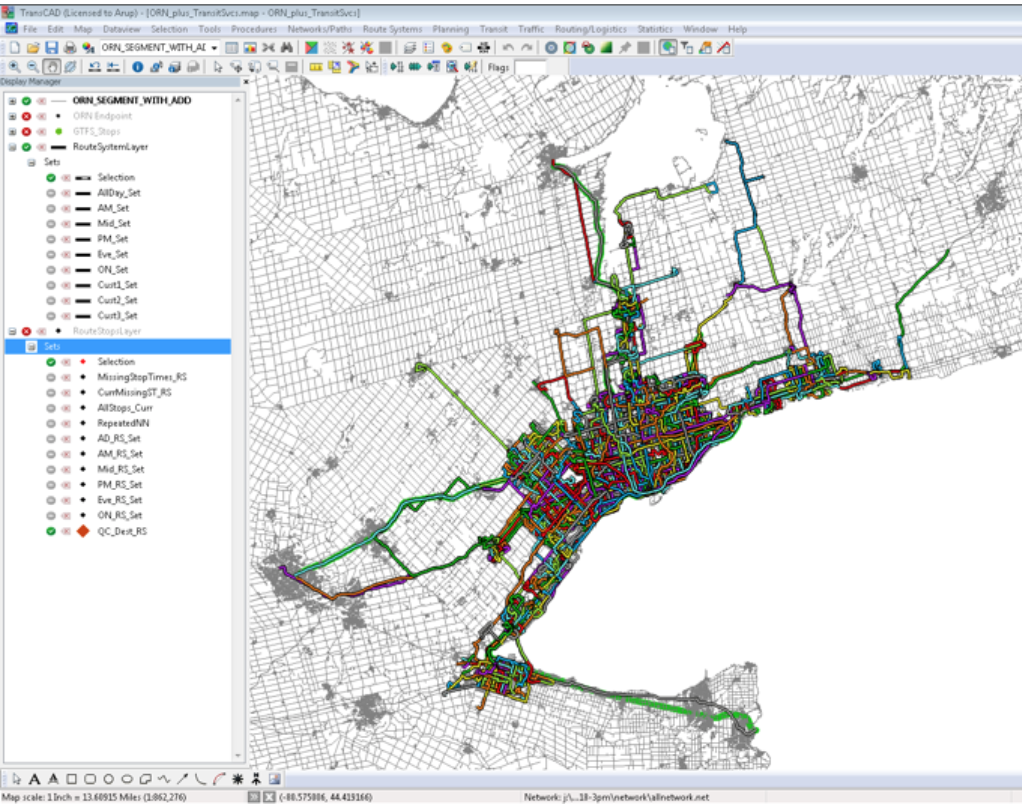
Task: Click the Mid_Set black line style swatch
Action: point(83,224)
